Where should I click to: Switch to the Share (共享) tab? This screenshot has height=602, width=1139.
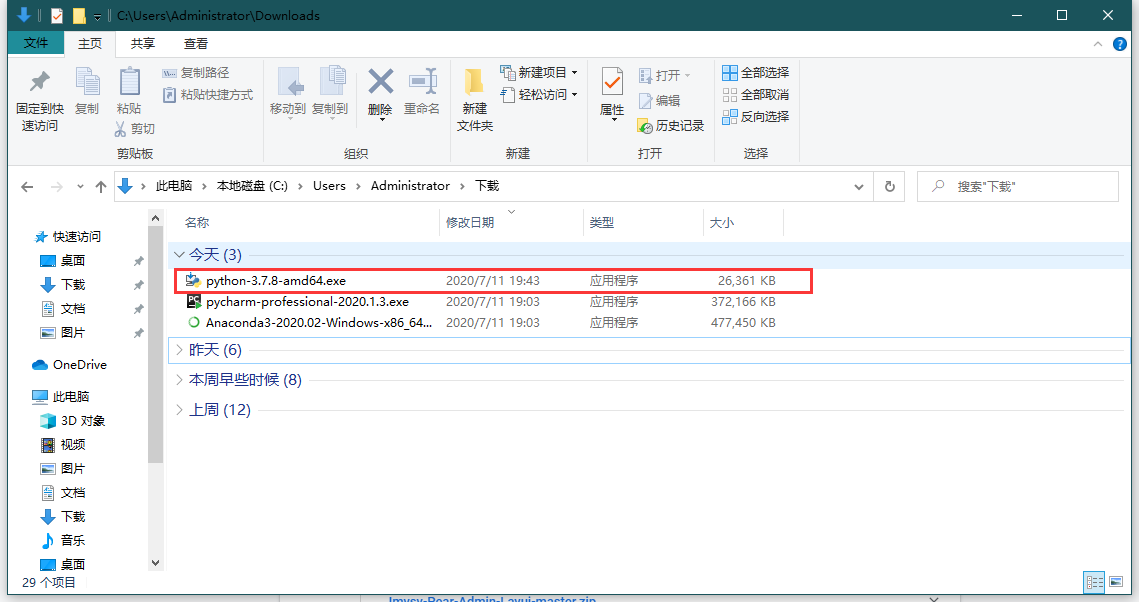[x=143, y=44]
